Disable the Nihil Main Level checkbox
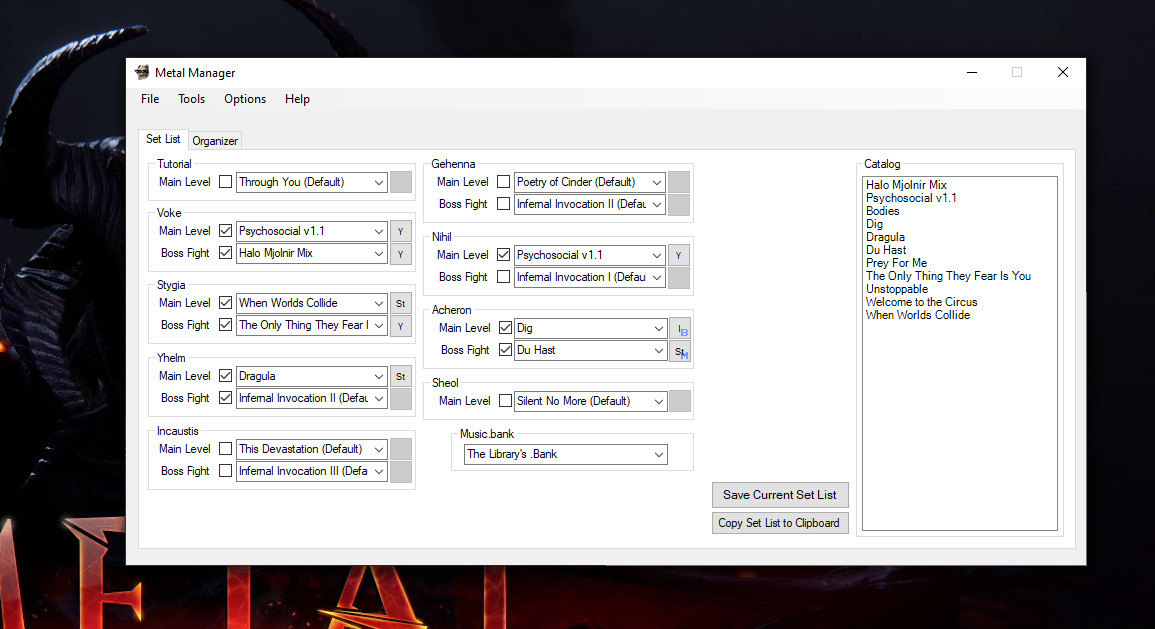This screenshot has width=1155, height=629. tap(505, 255)
